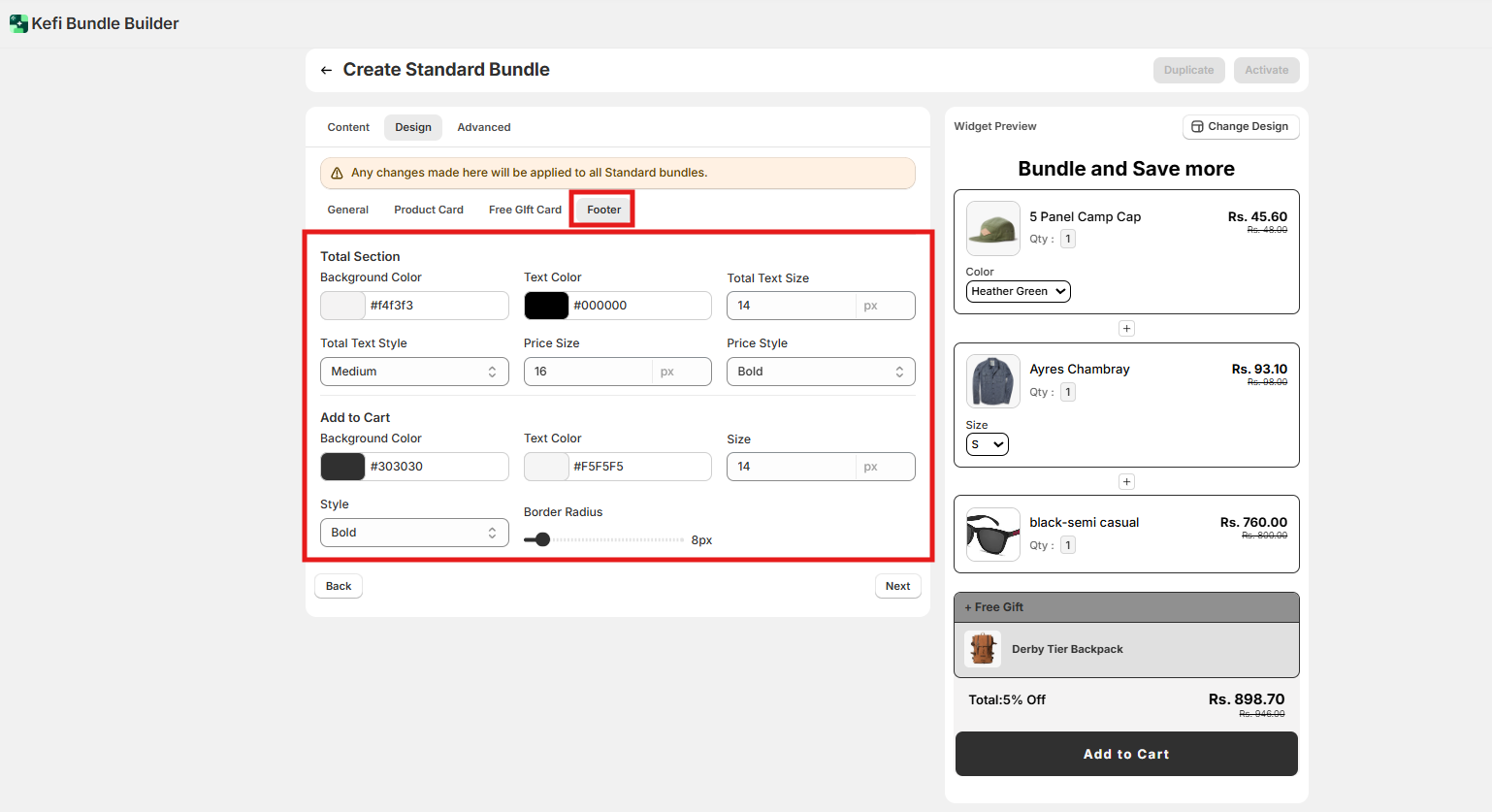This screenshot has width=1492, height=812.
Task: Click the Add to Cart background color swatch
Action: [x=343, y=467]
